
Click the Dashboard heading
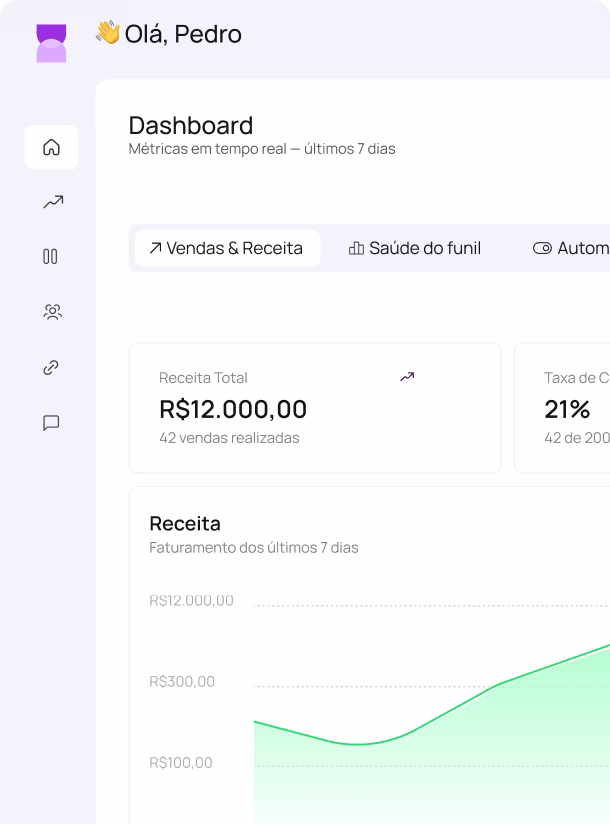191,126
